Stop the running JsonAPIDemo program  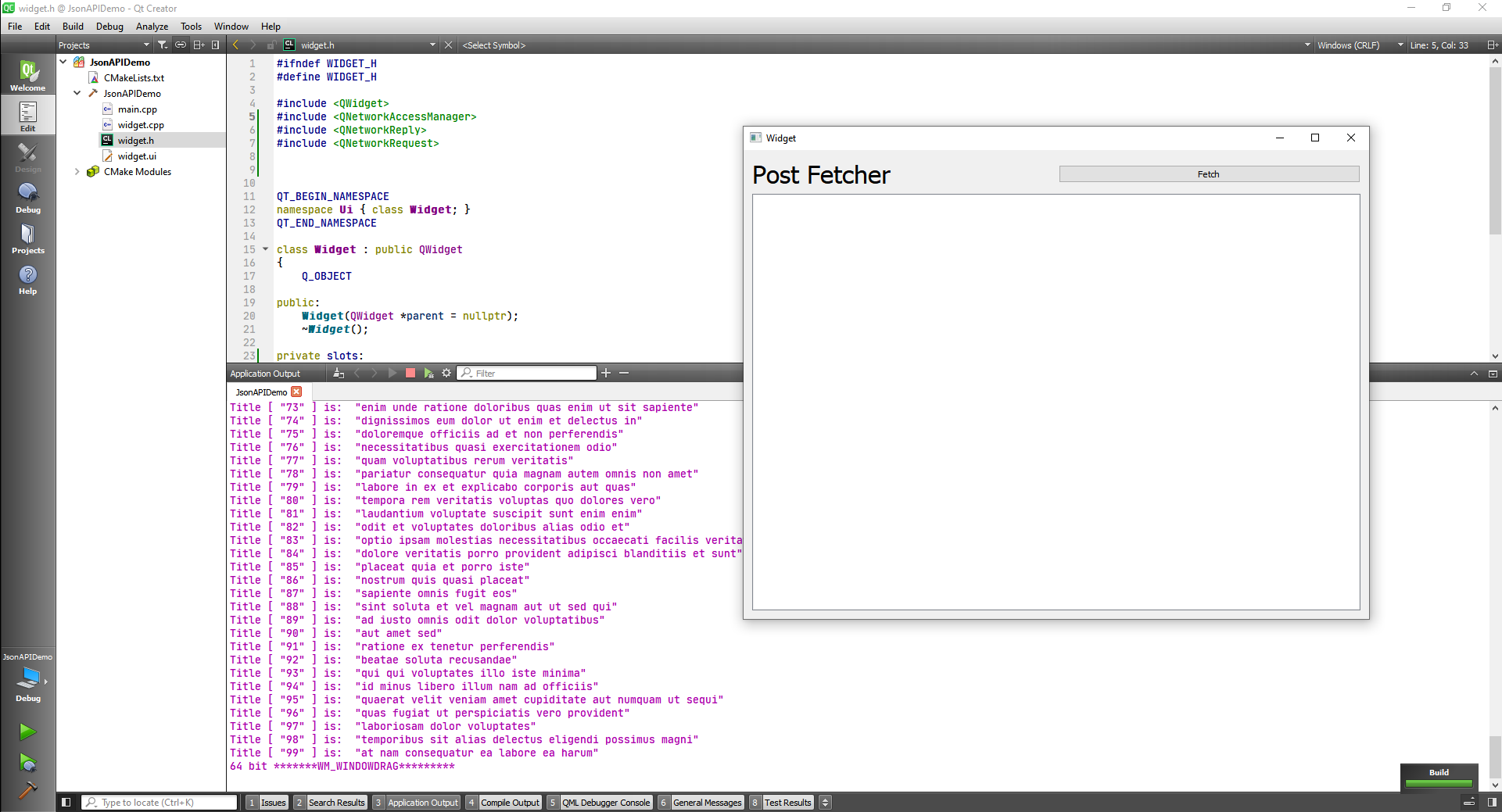pos(410,373)
